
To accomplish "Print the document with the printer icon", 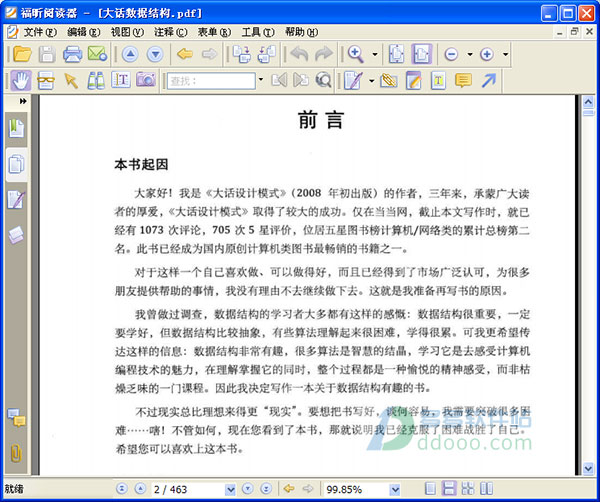I will tap(72, 54).
